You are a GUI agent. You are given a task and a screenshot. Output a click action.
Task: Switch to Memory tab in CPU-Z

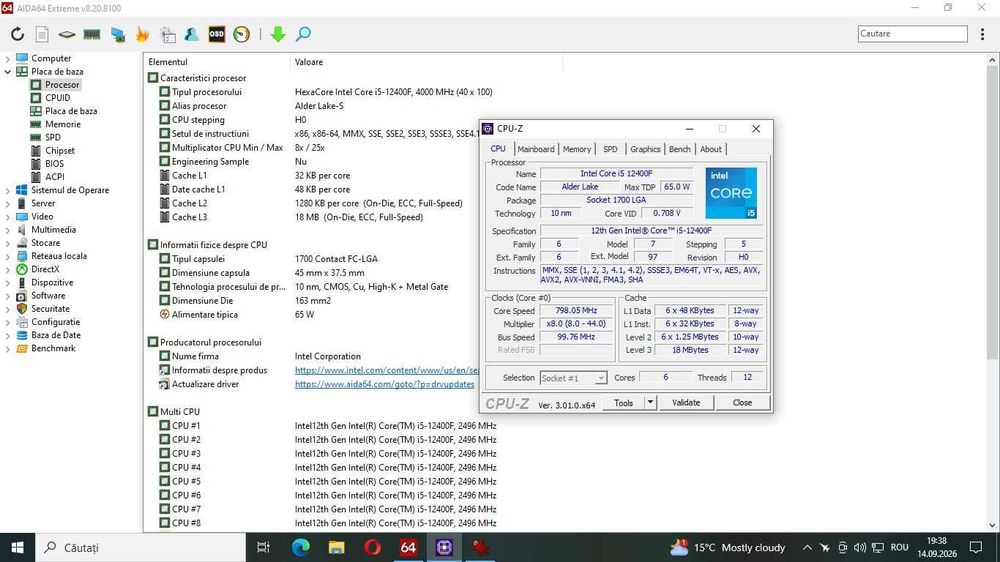pyautogui.click(x=577, y=149)
